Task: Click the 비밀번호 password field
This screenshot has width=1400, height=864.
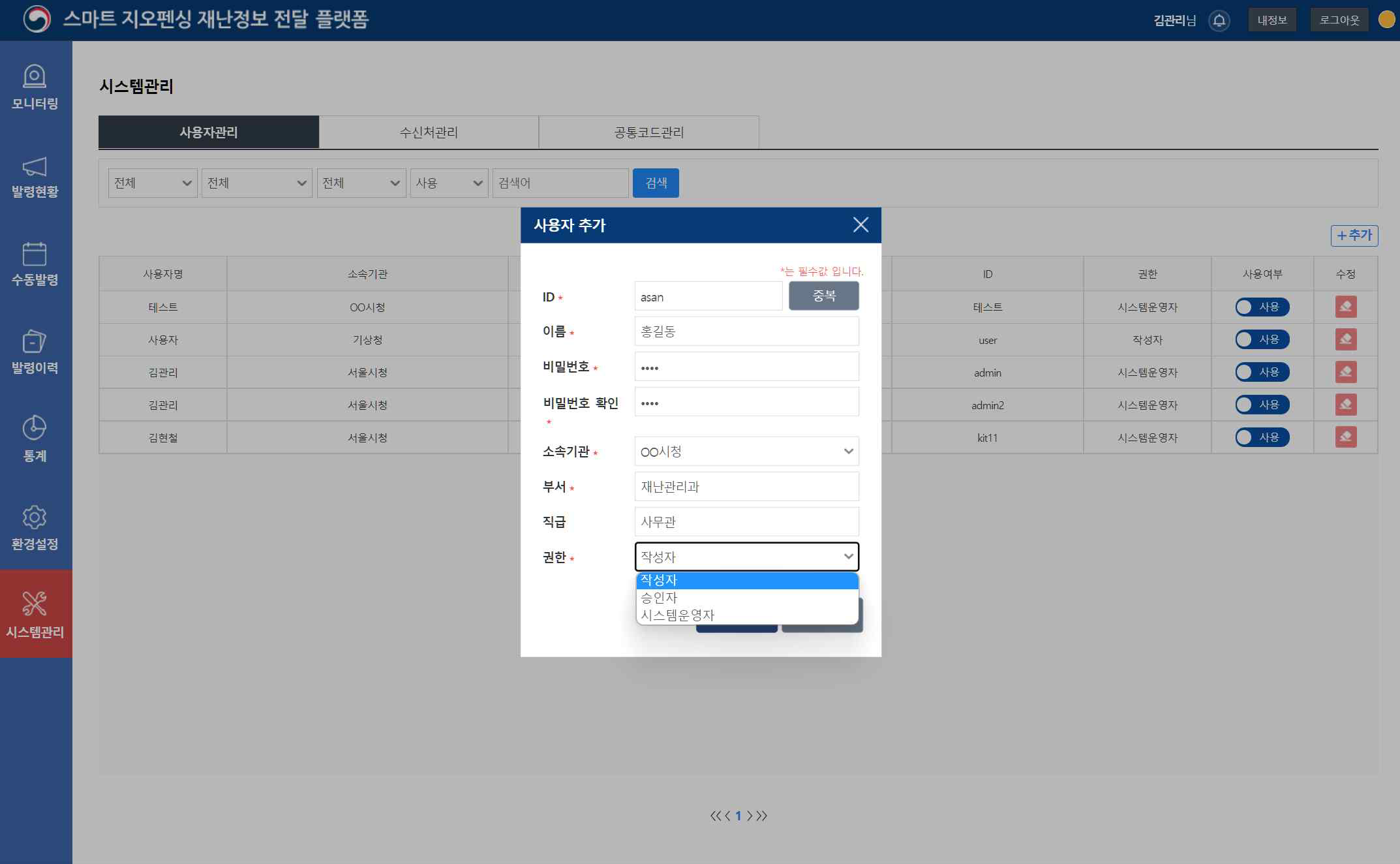Action: pyautogui.click(x=746, y=366)
